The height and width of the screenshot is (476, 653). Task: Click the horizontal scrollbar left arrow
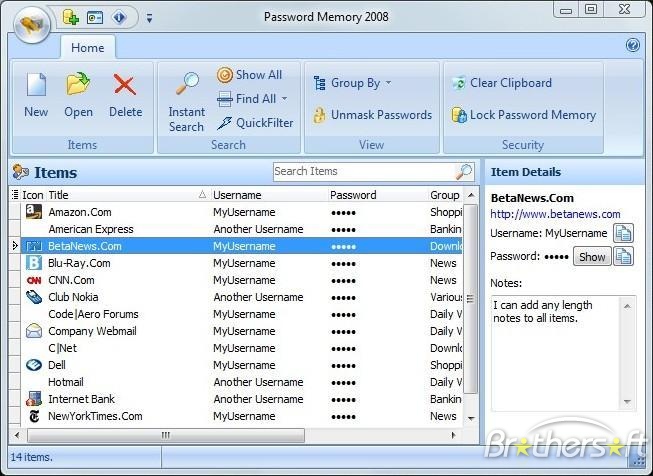click(x=17, y=436)
